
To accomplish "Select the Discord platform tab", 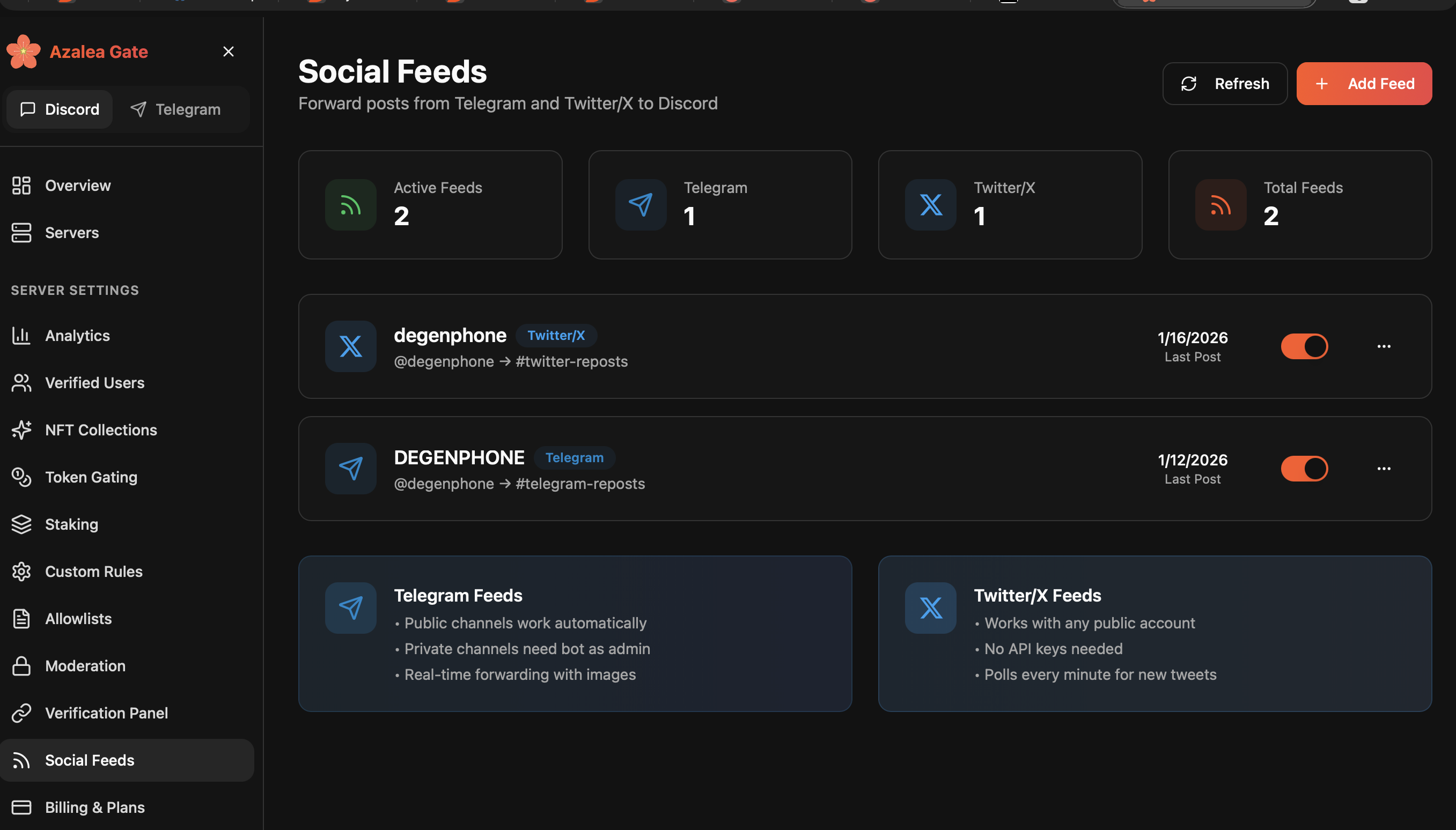I will pyautogui.click(x=60, y=109).
